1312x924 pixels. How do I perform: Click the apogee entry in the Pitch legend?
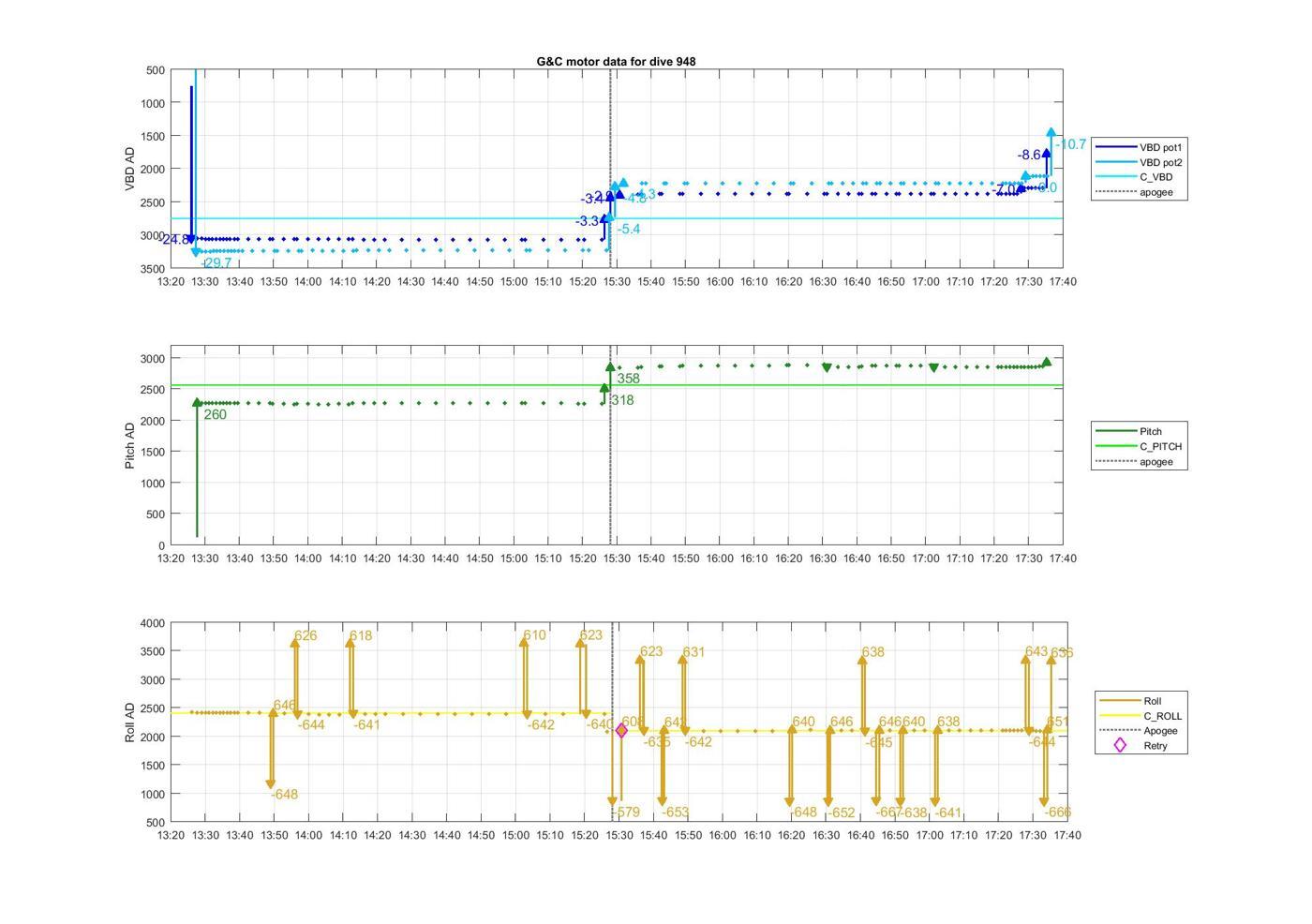pos(1134,462)
